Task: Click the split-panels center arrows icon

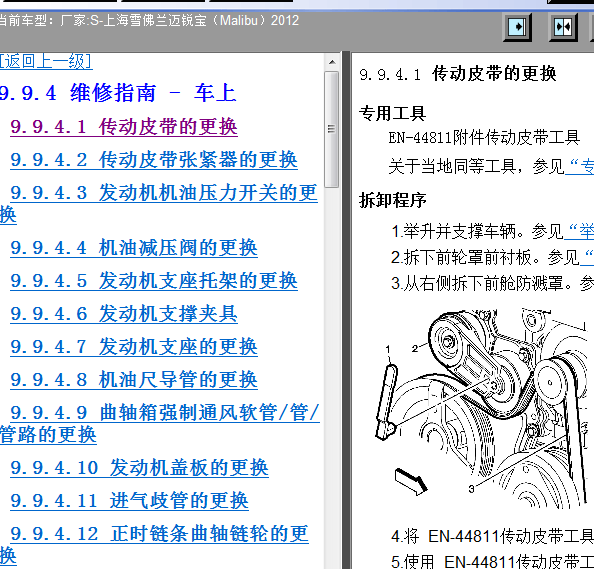Action: (563, 27)
